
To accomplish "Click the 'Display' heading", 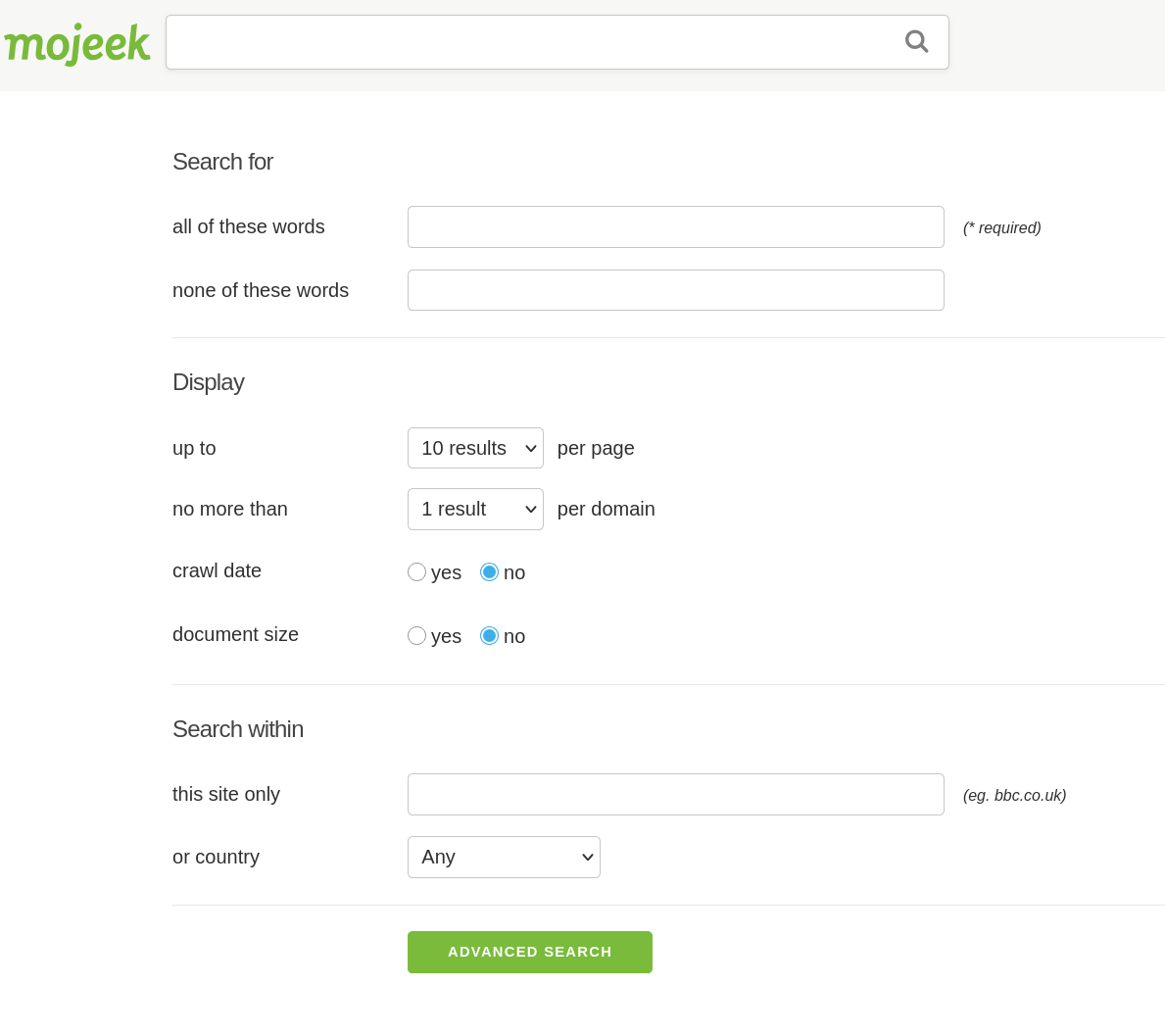I will point(208,382).
